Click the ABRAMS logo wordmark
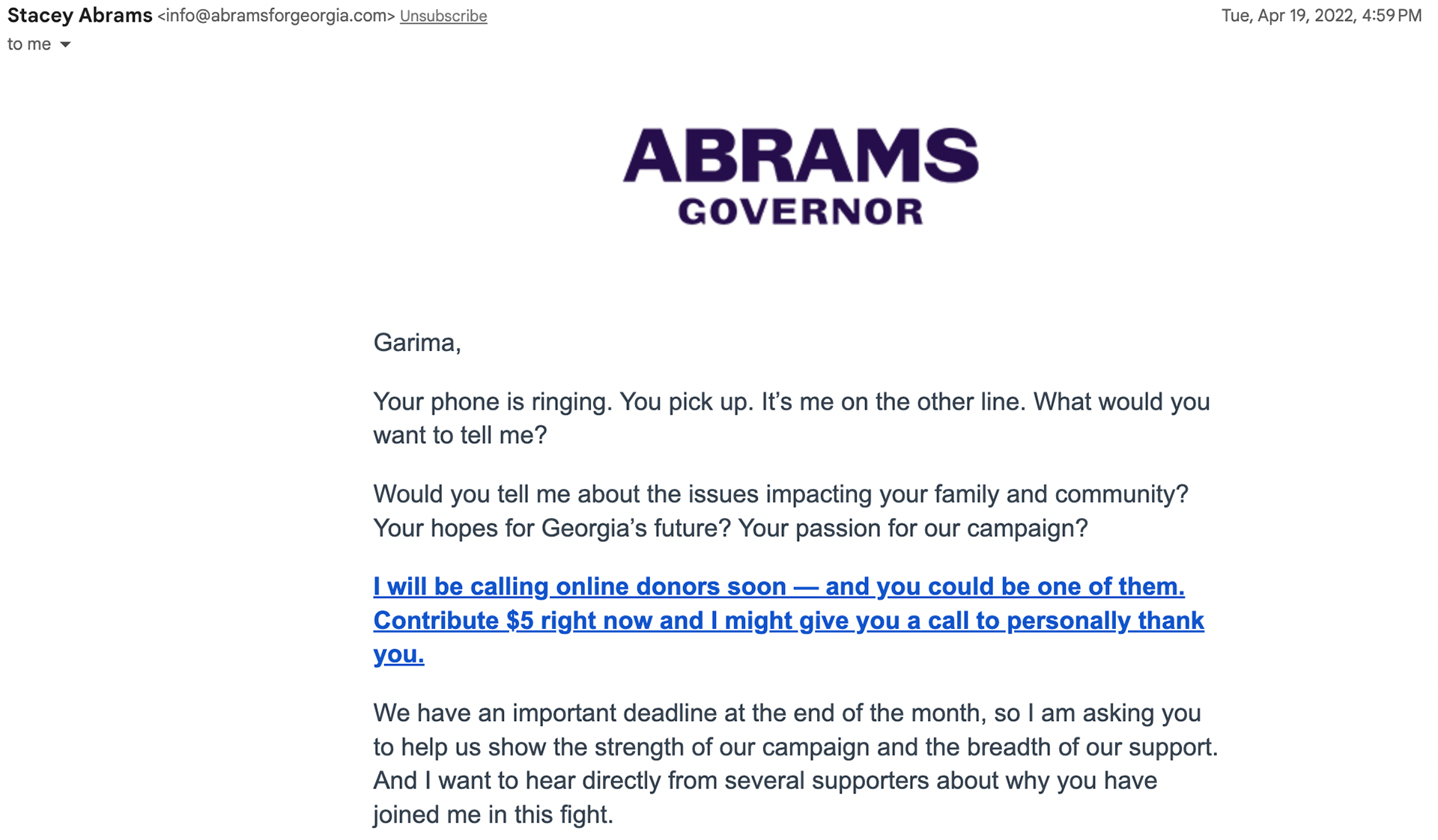 [800, 156]
